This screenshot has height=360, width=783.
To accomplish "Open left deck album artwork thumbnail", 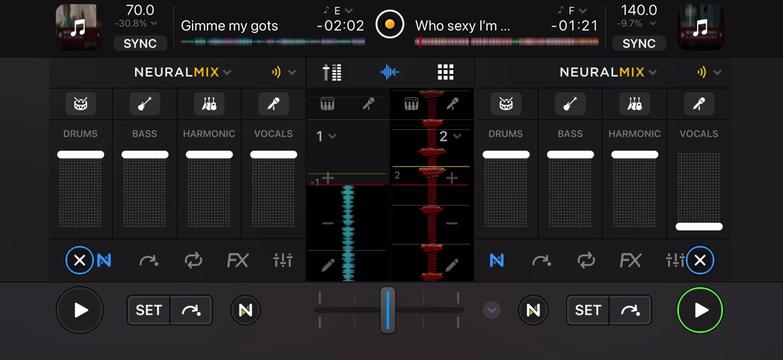I will coord(78,27).
